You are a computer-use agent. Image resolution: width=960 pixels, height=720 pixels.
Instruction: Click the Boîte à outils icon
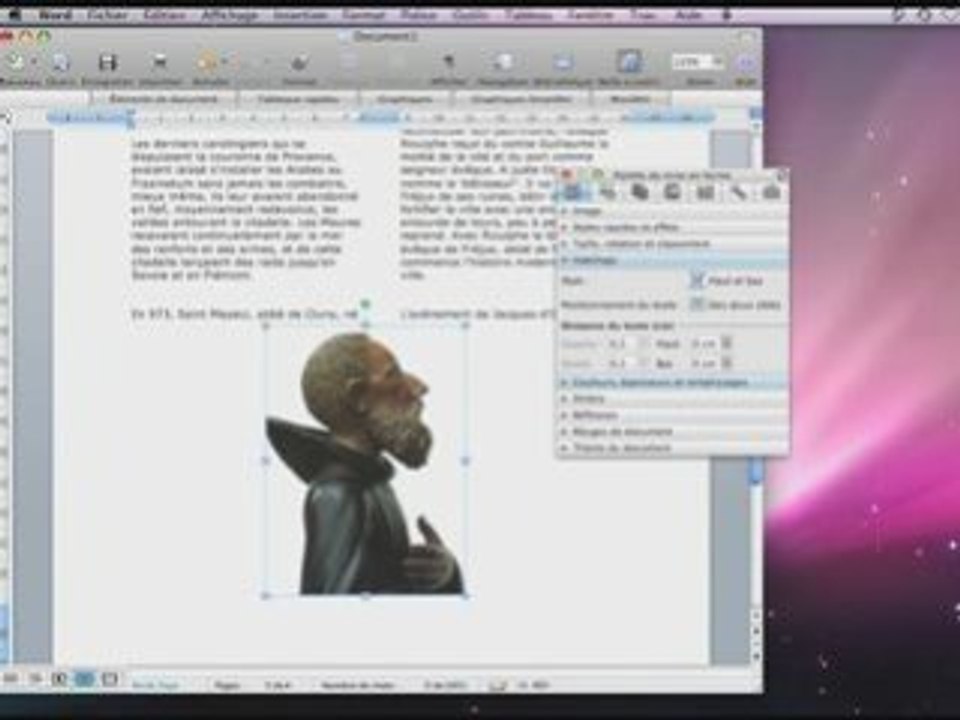[x=629, y=62]
